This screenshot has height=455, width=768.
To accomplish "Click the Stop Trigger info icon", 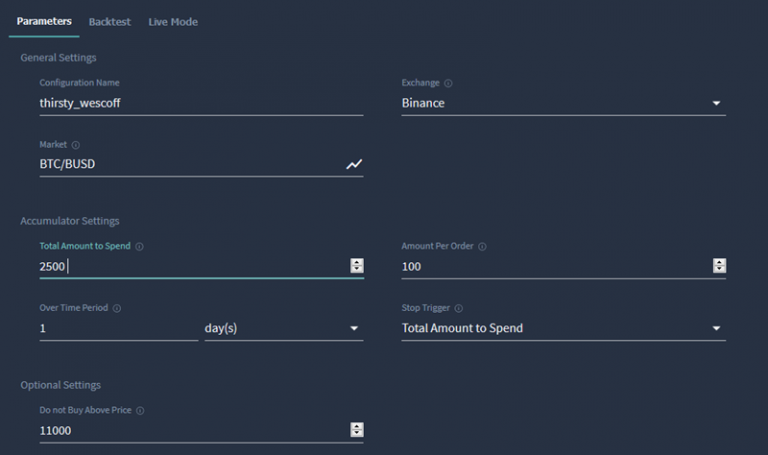I will (x=458, y=308).
